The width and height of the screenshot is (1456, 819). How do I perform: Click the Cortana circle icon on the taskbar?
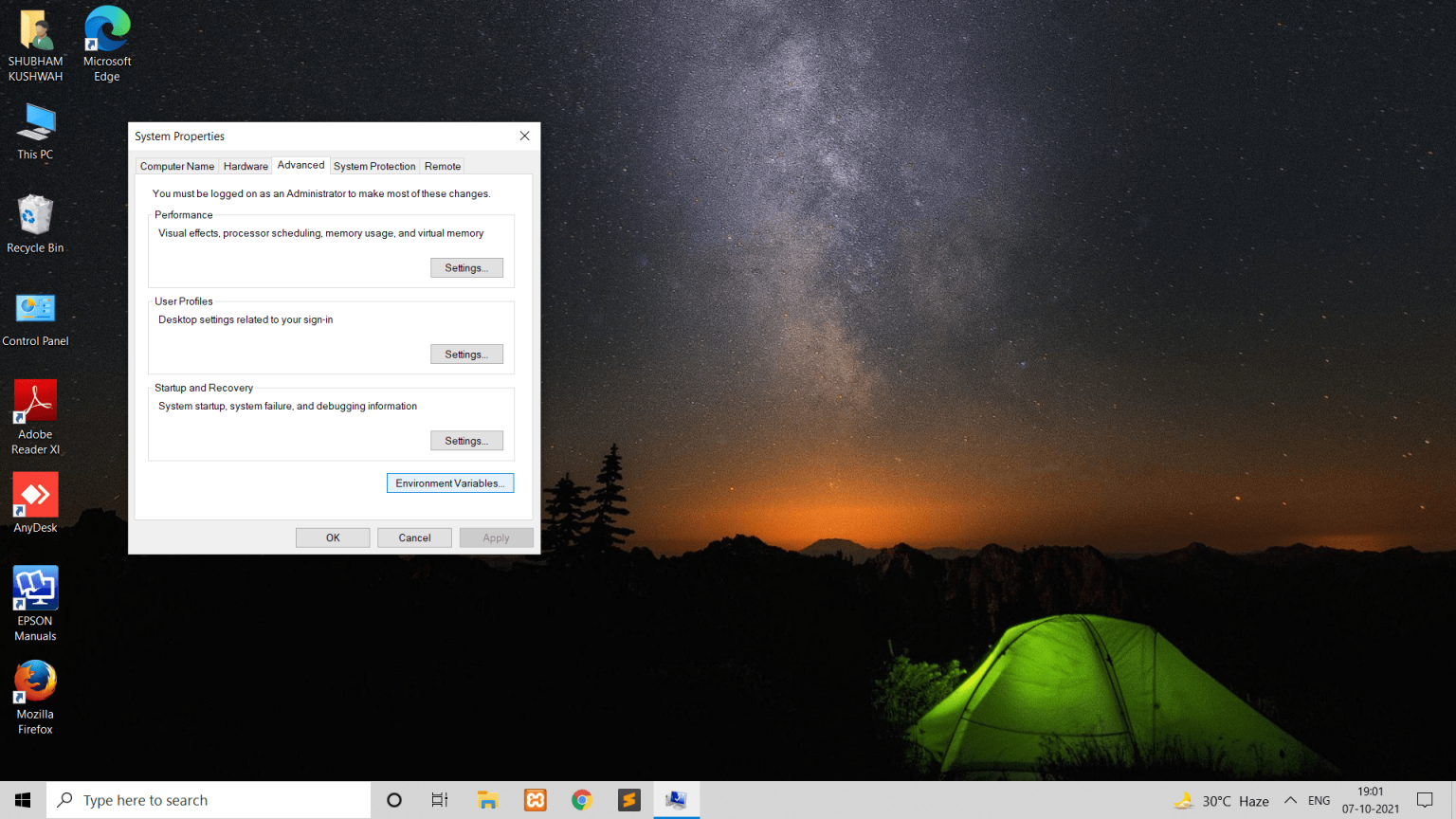394,800
